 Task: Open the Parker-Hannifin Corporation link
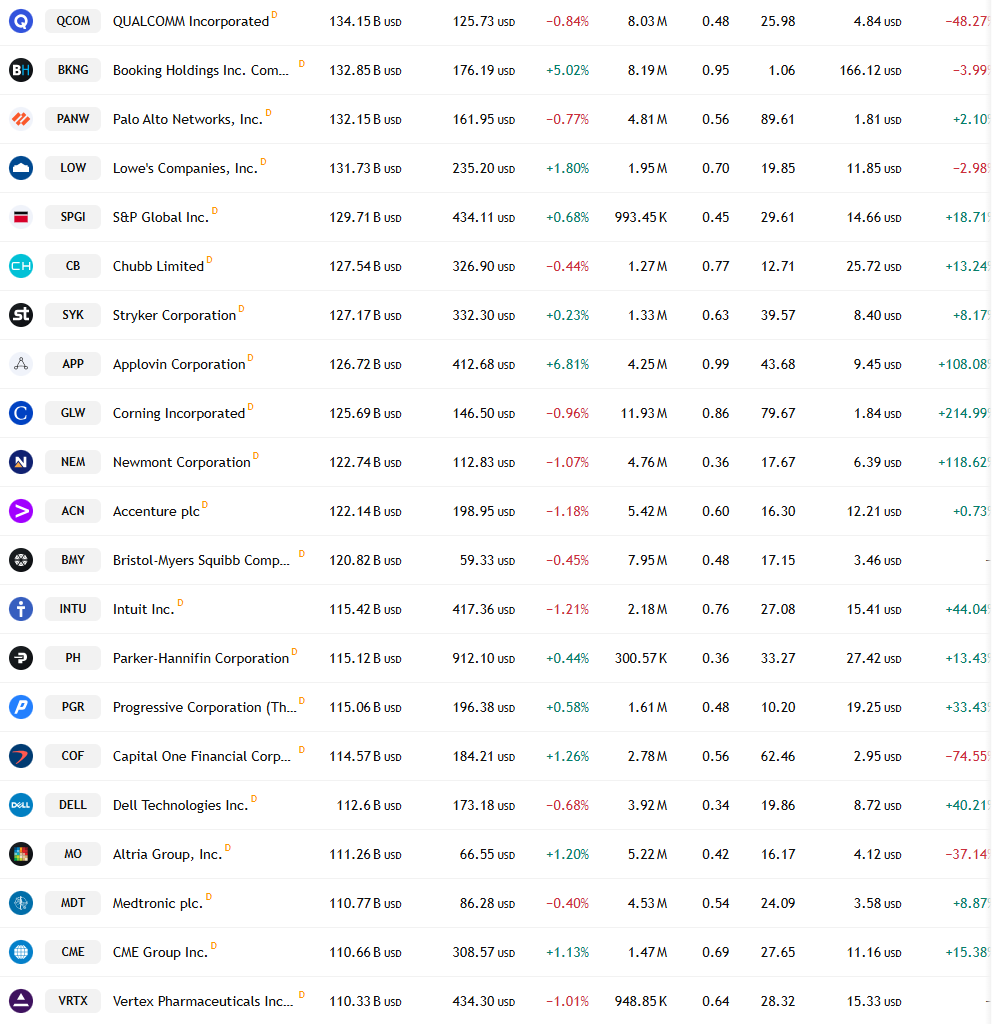tap(200, 658)
